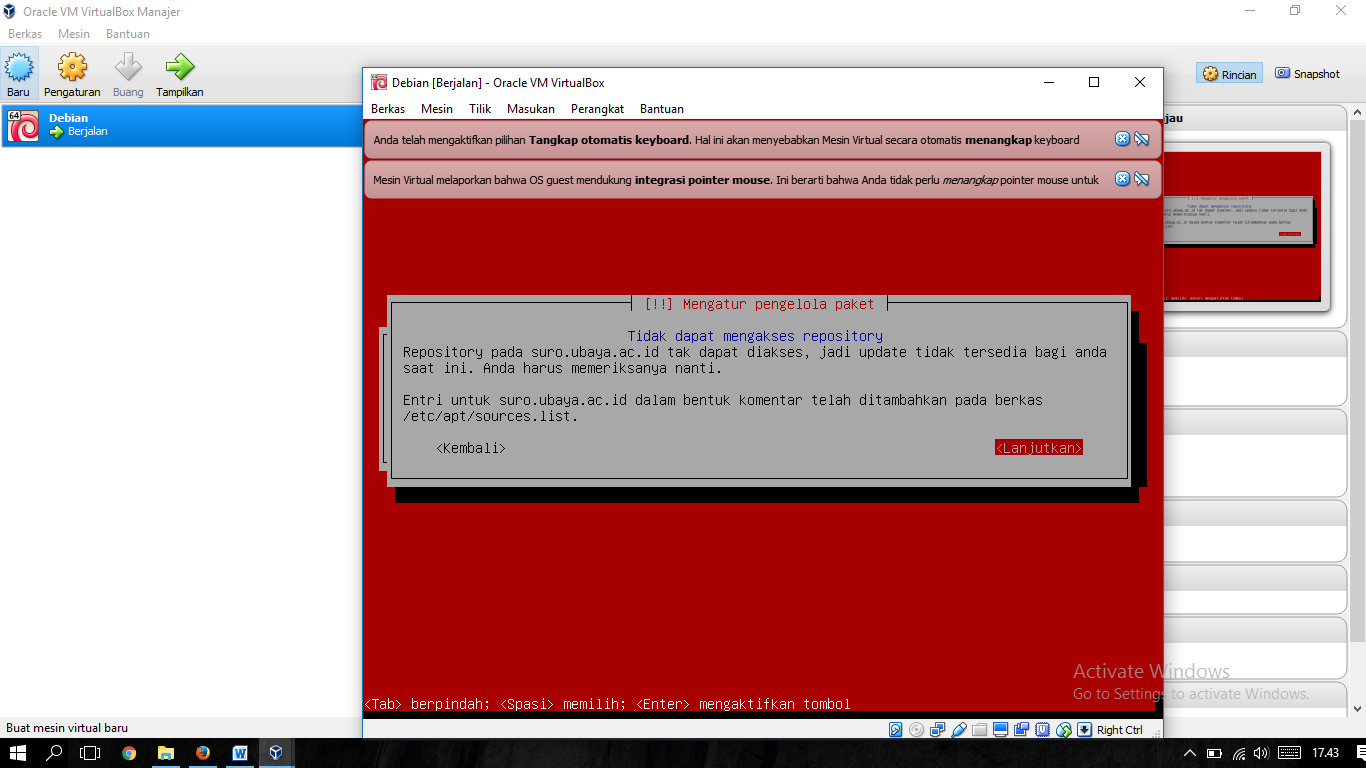Click the keyboard capture status icon
Screen dimensions: 1366x768
click(x=1085, y=729)
